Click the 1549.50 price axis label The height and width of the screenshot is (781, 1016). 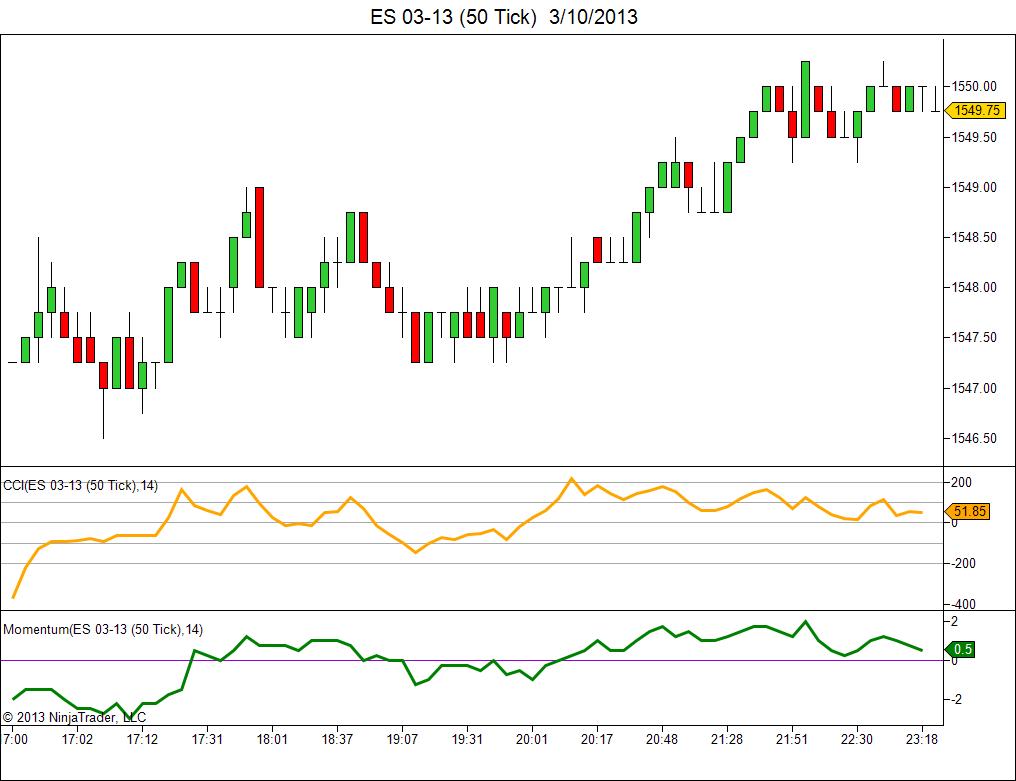974,137
